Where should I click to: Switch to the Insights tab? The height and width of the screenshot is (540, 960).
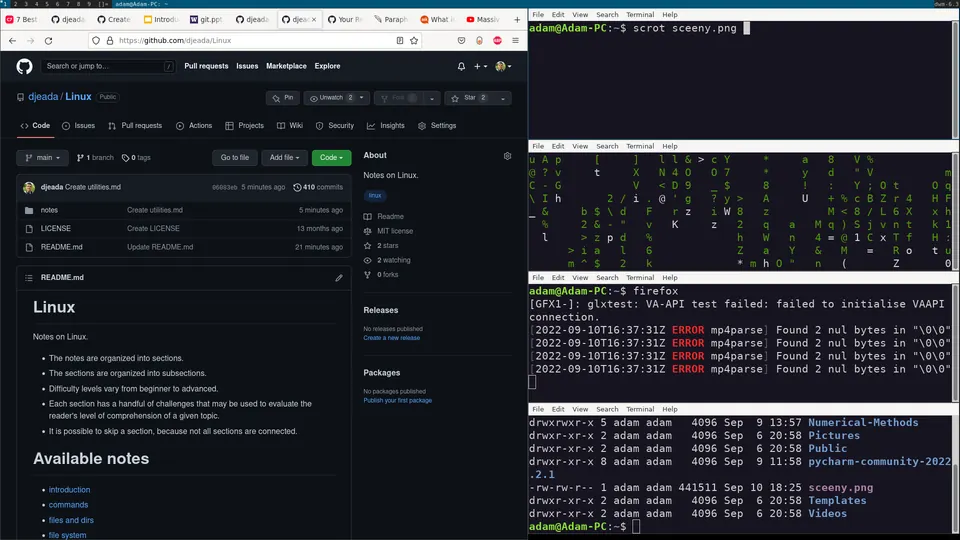(386, 126)
